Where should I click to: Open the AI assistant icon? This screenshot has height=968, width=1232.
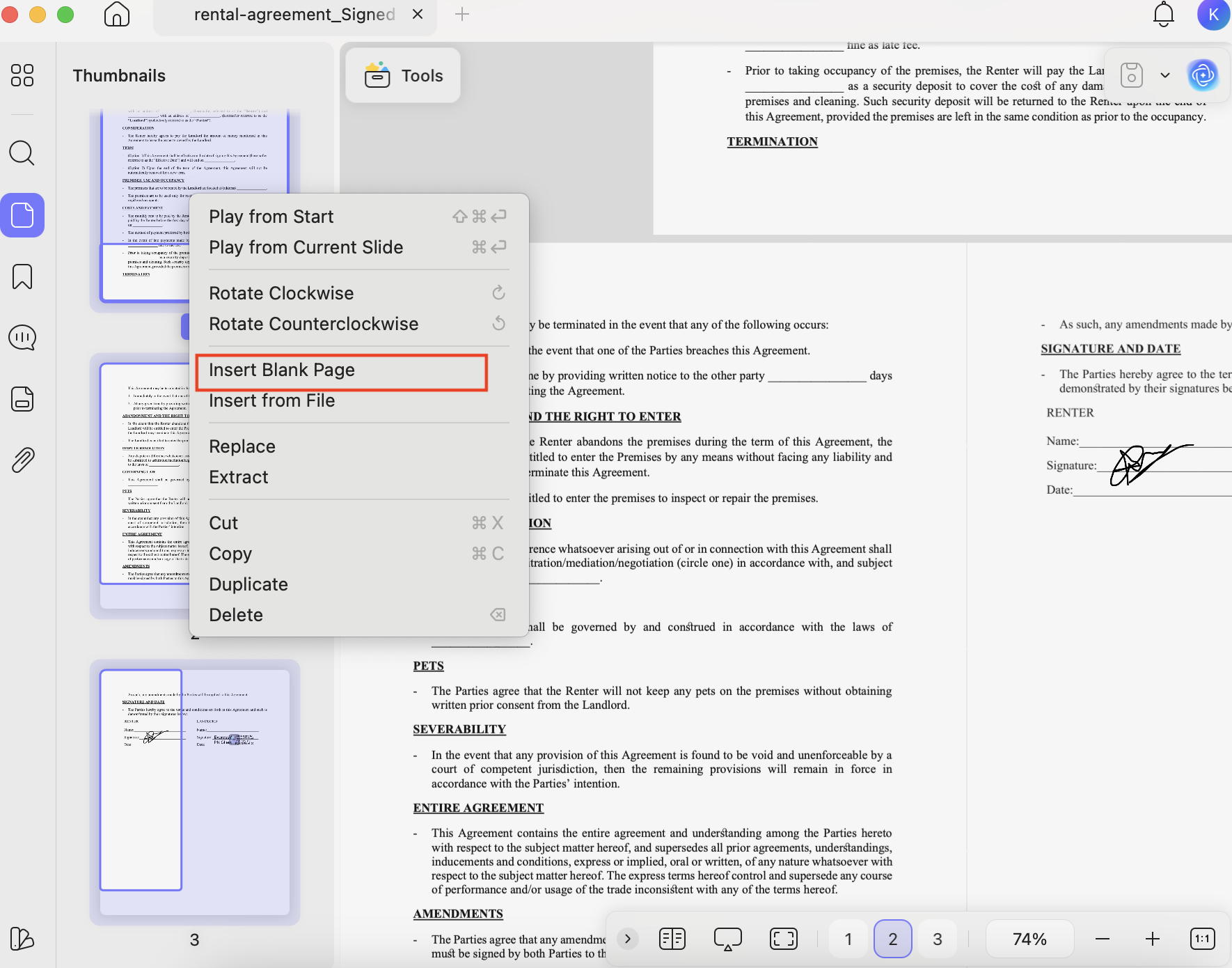[1203, 75]
